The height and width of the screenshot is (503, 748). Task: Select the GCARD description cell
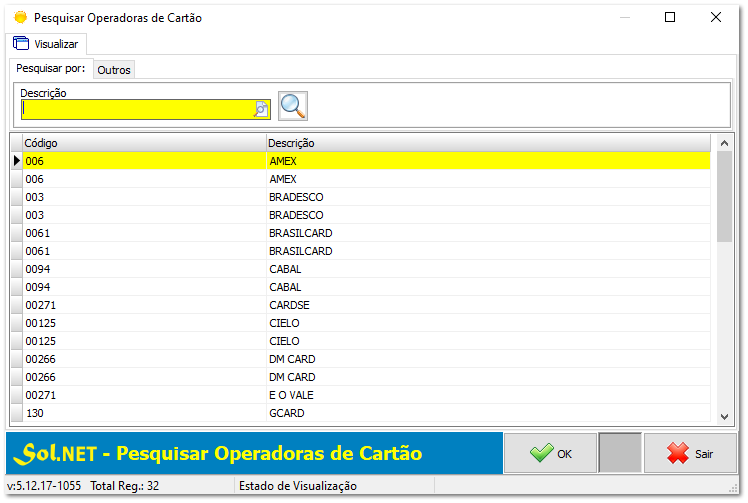pos(488,413)
